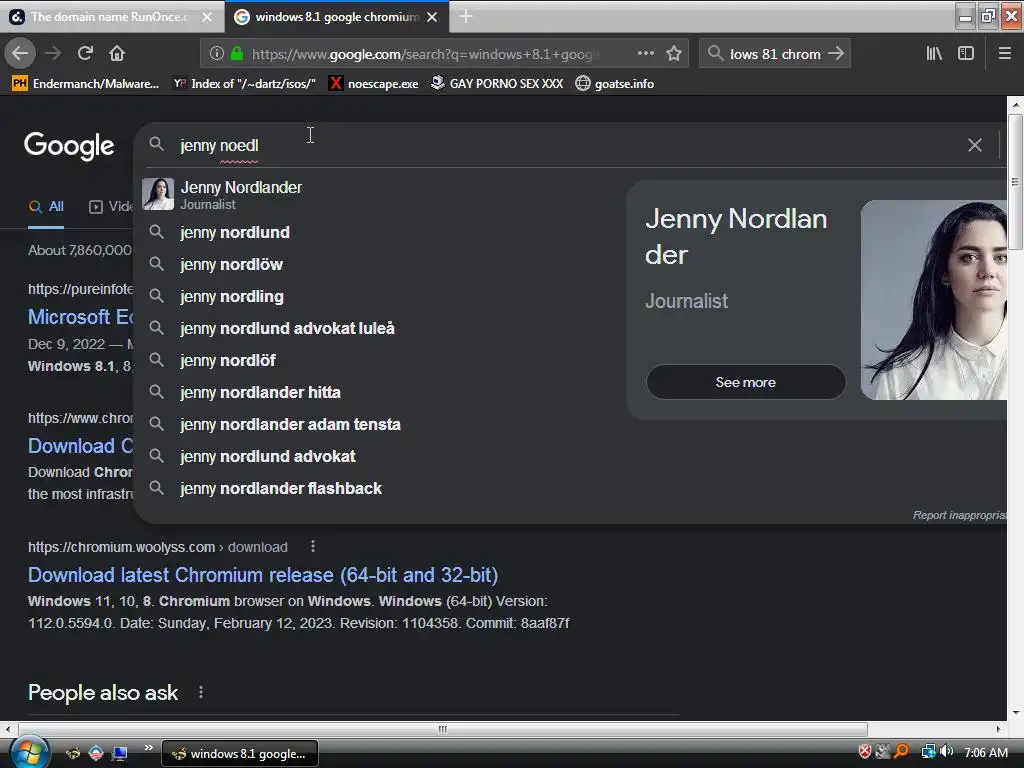Image resolution: width=1024 pixels, height=768 pixels.
Task: Select the All results tab
Action: [x=46, y=207]
